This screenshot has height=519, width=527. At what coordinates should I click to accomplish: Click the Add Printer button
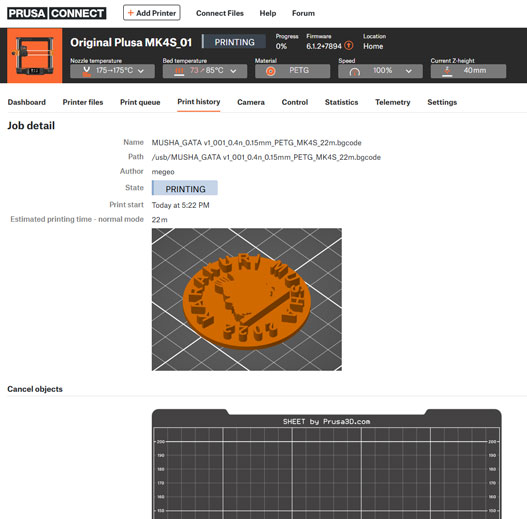[152, 13]
